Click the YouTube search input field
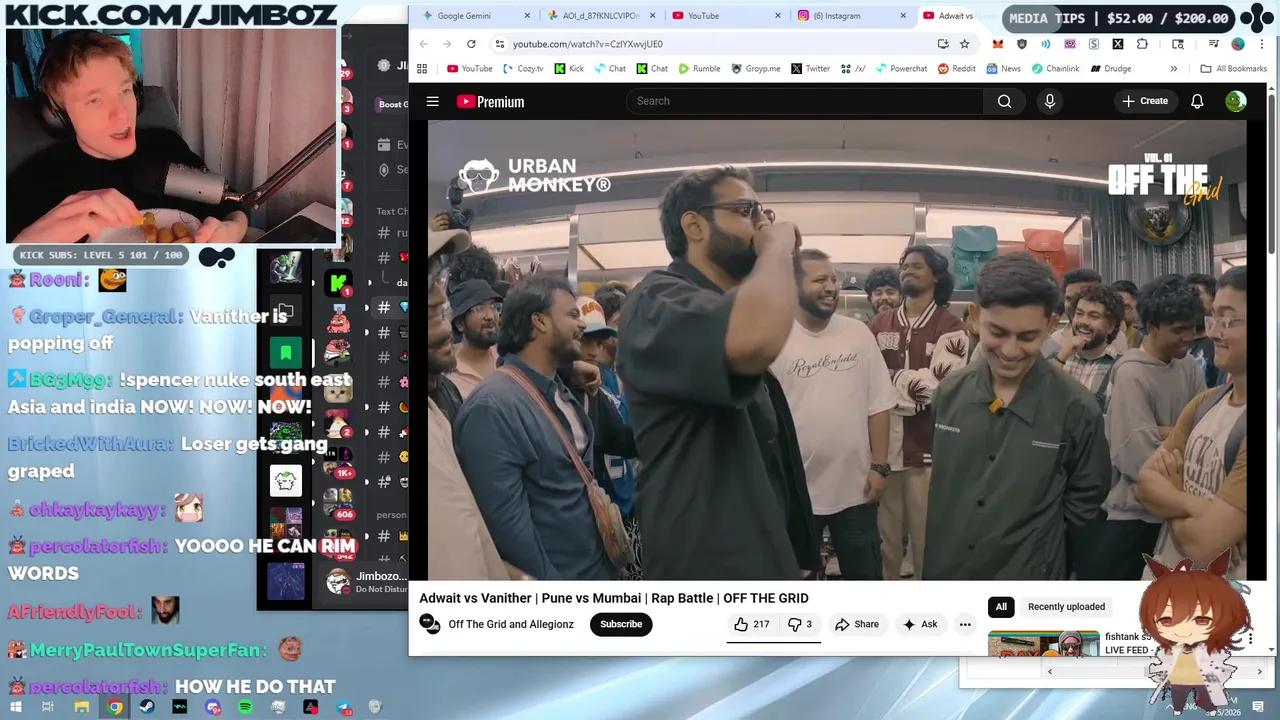Viewport: 1280px width, 720px height. pyautogui.click(x=805, y=101)
